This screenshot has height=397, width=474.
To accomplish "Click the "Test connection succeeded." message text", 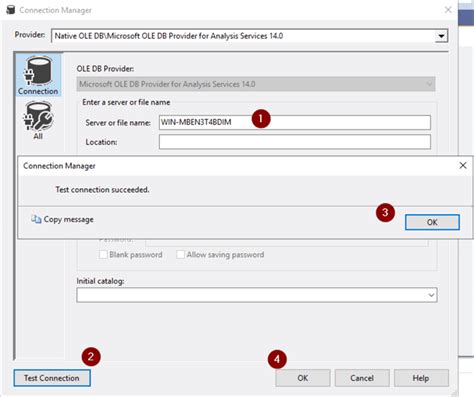I will [x=102, y=190].
